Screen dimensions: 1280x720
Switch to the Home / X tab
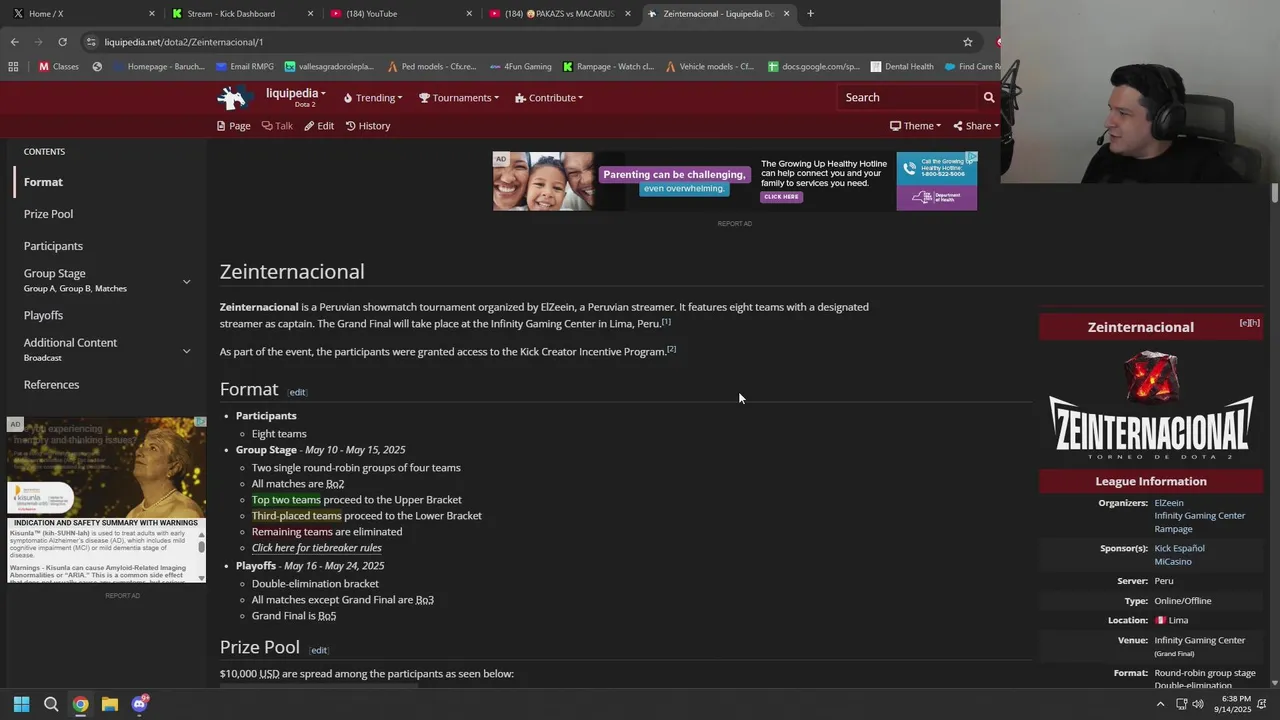click(x=82, y=14)
